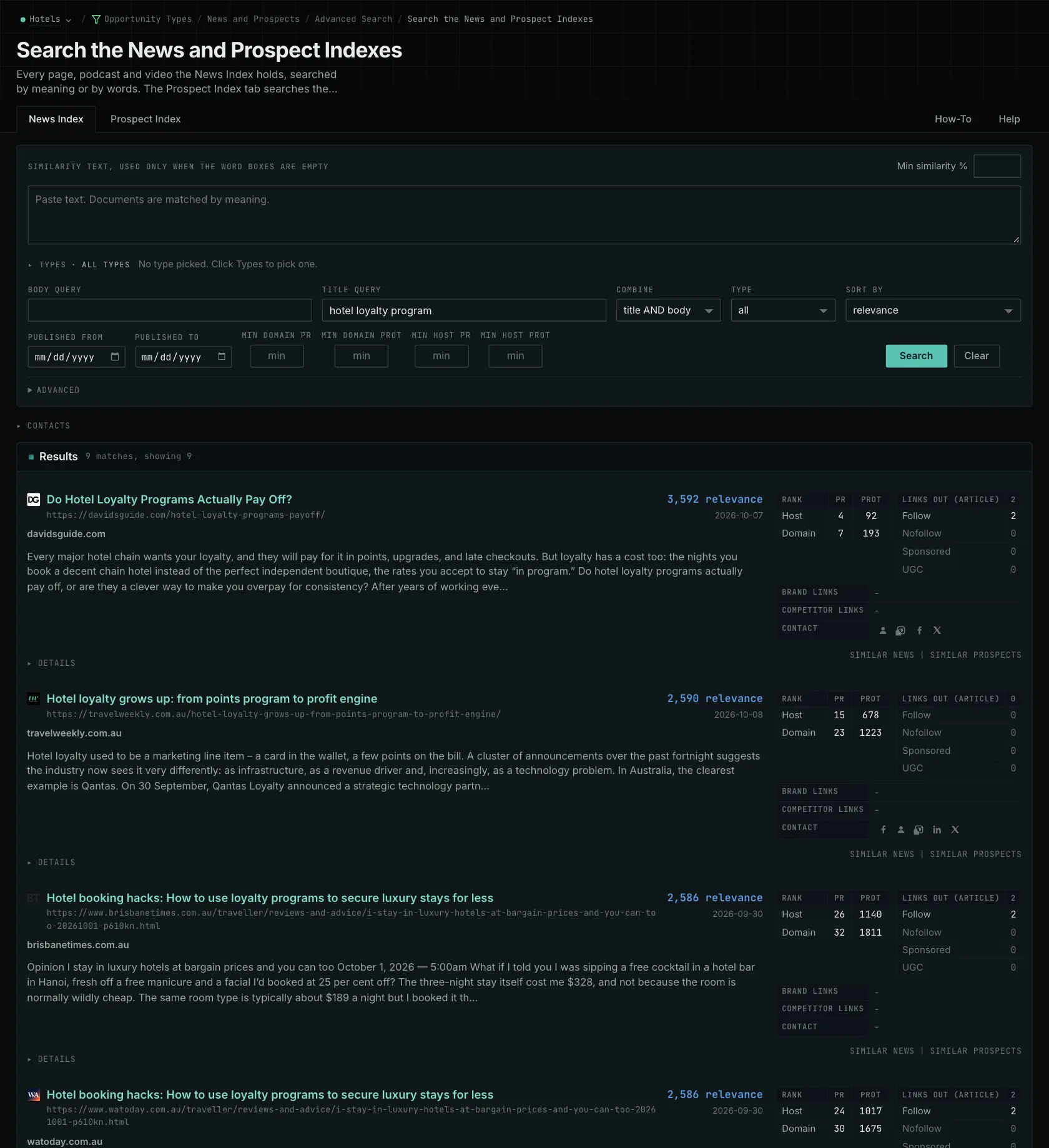Click the travelweekly.com.au favicon
The width and height of the screenshot is (1049, 1148).
pyautogui.click(x=34, y=699)
